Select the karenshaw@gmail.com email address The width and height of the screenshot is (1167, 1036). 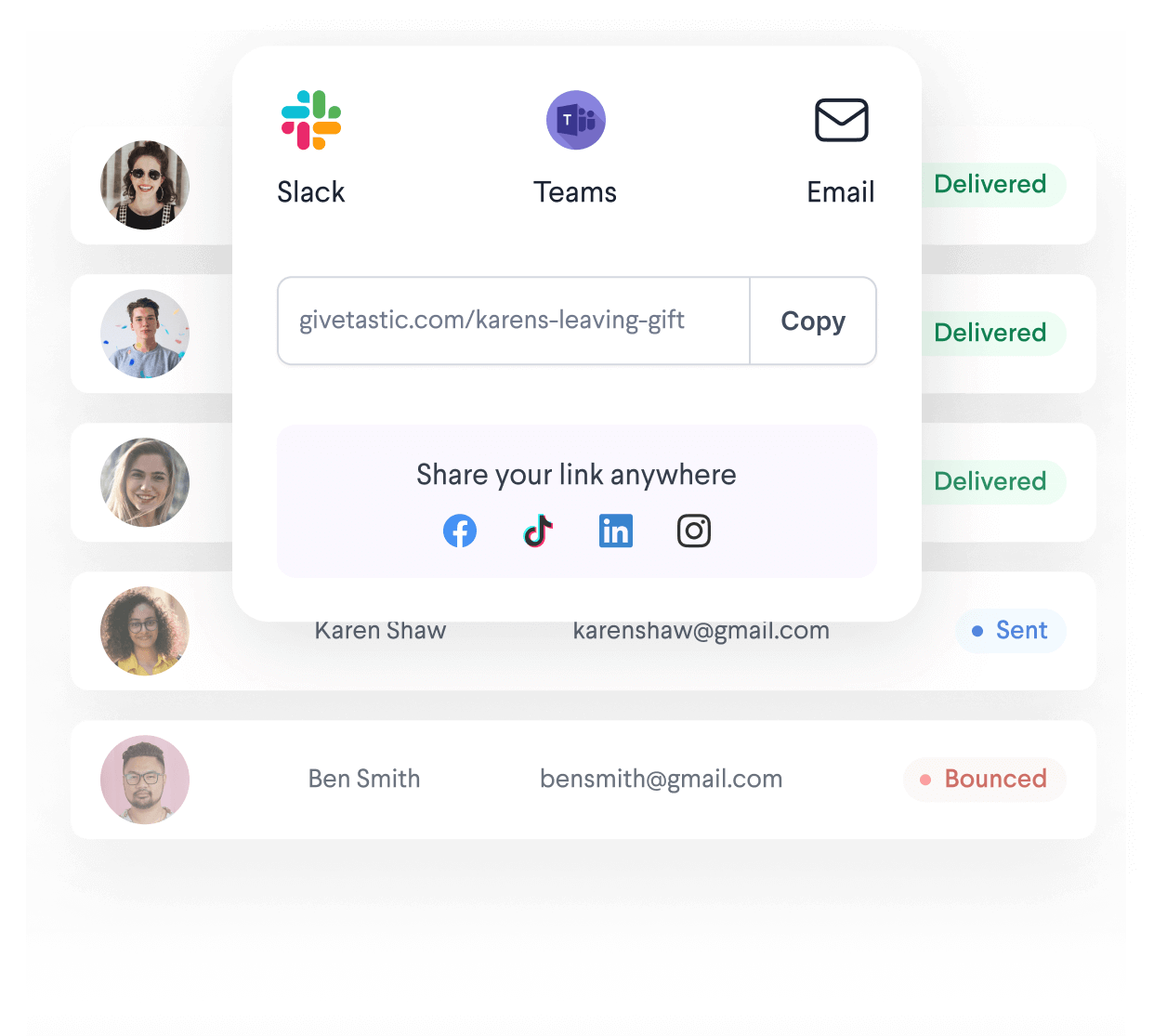(702, 631)
